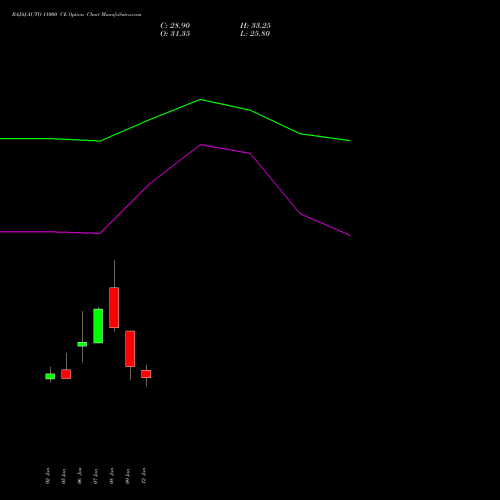Click the open value O: 31.35
The image size is (500, 500).
175,34
